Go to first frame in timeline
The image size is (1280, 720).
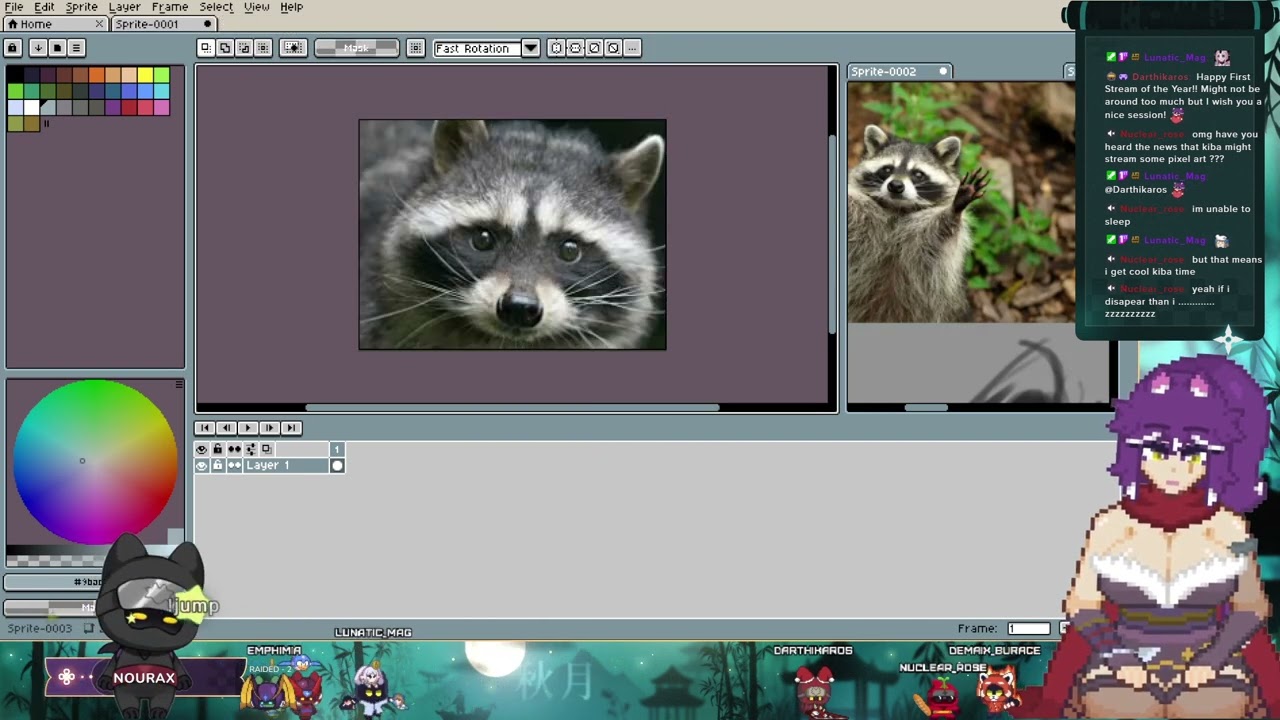pyautogui.click(x=205, y=428)
